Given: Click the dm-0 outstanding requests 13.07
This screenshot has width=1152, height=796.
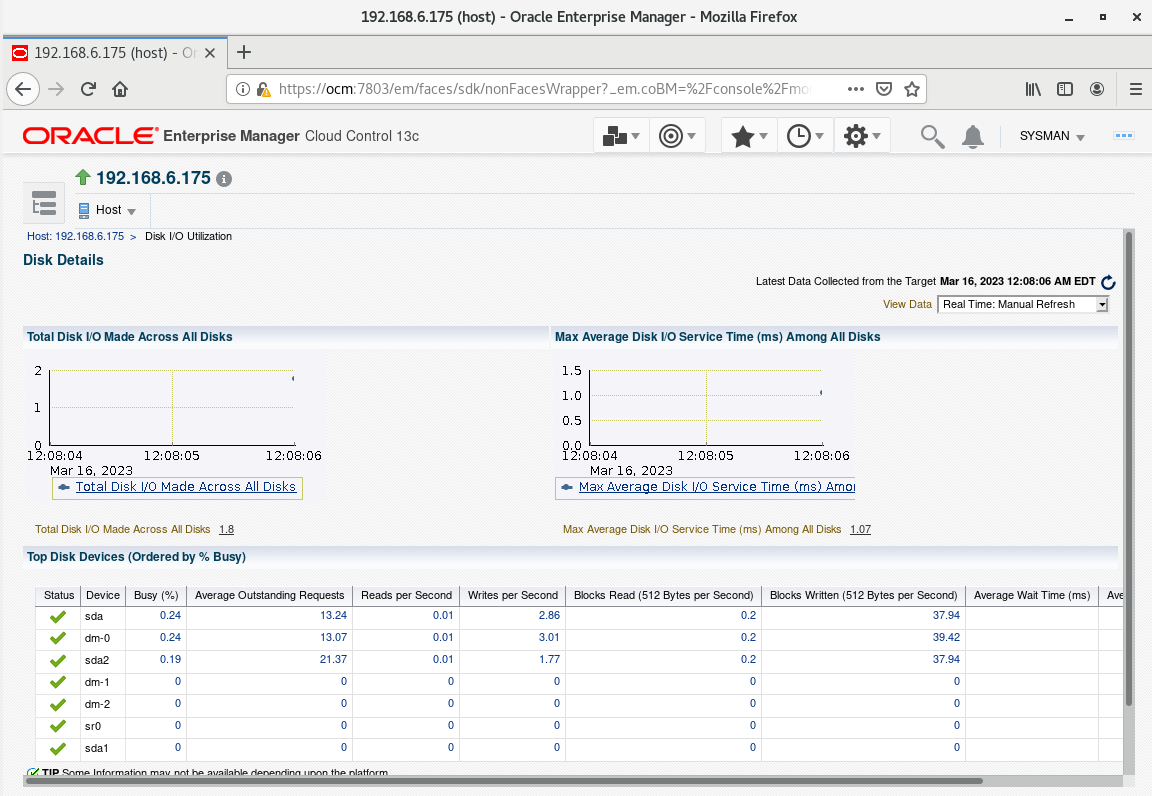Looking at the screenshot, I should (x=334, y=637).
